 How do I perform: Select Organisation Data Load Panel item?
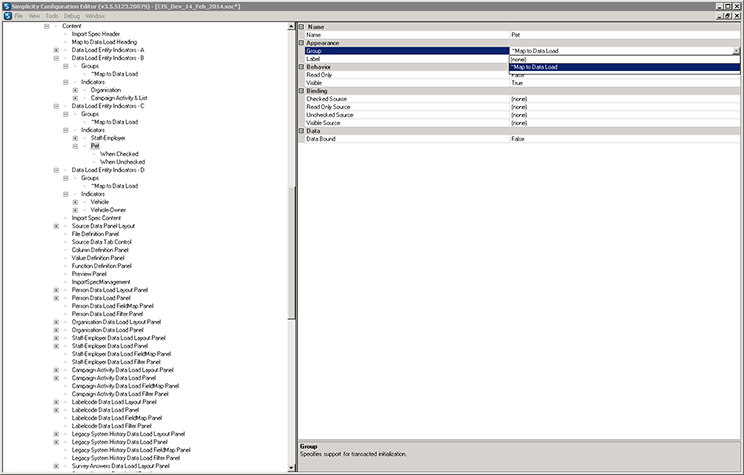[x=107, y=330]
